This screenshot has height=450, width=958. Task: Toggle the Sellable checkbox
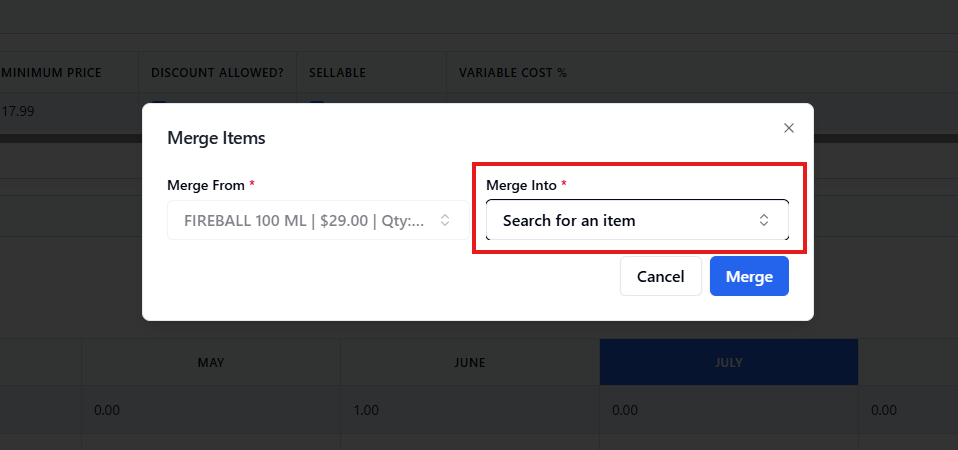coord(316,105)
